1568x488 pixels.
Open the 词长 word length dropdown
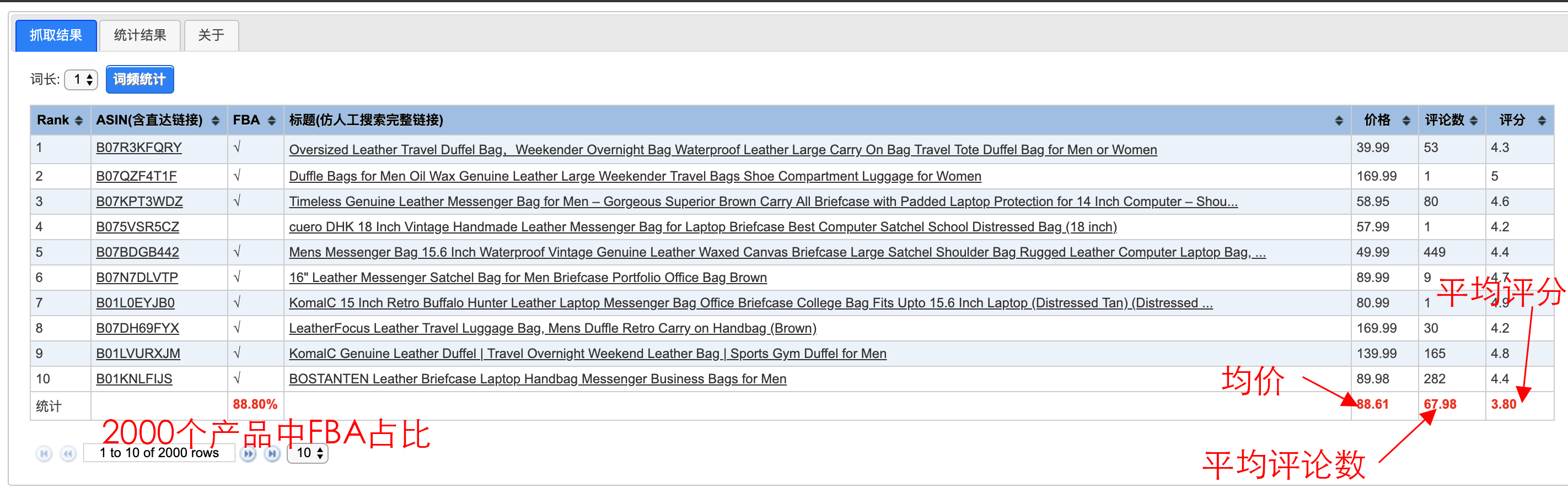pyautogui.click(x=82, y=80)
